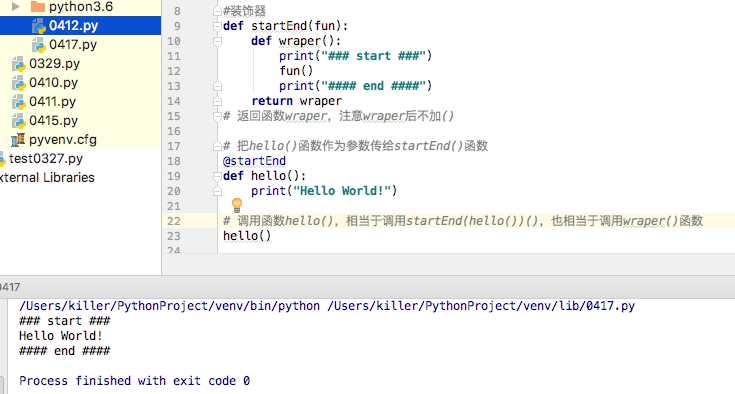This screenshot has height=394, width=735.
Task: Open the test0327.py file
Action: [46, 158]
